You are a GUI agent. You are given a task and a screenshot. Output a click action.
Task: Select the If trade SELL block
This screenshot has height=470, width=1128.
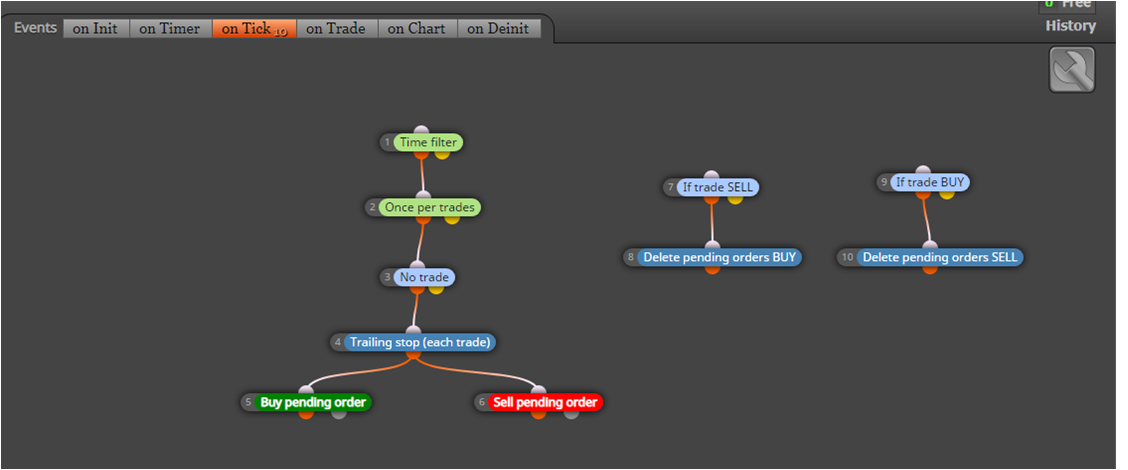point(718,187)
